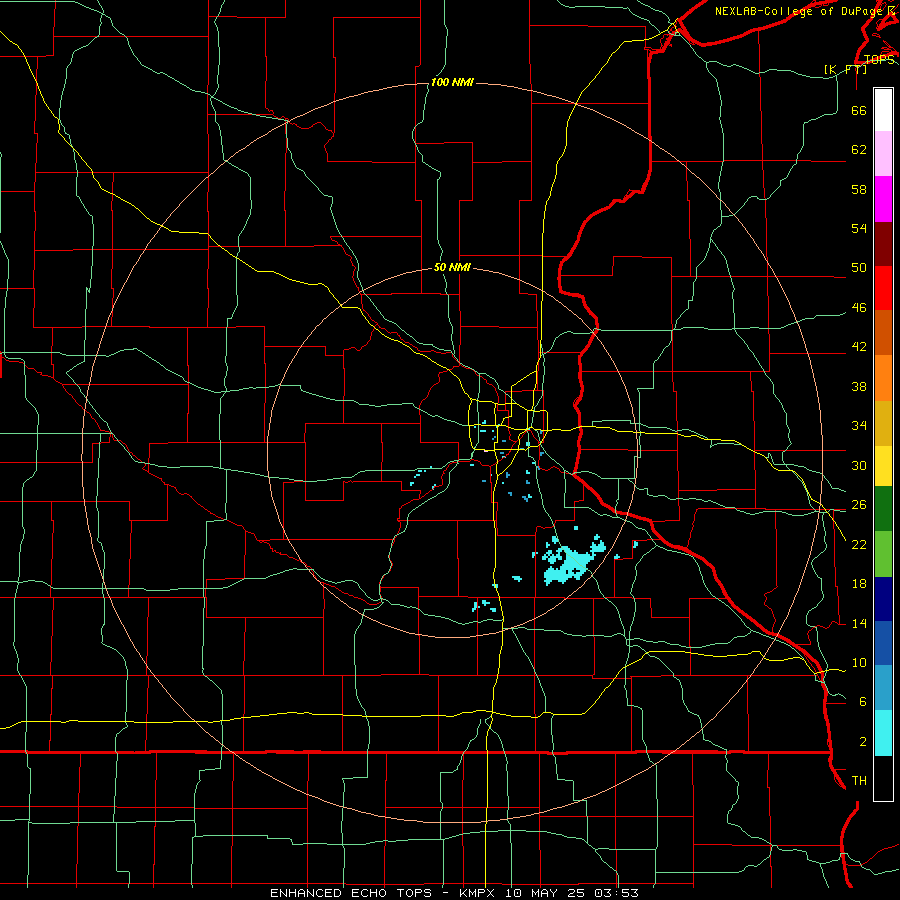
Task: Click the magenta 58 kft legend swatch
Action: [x=883, y=199]
